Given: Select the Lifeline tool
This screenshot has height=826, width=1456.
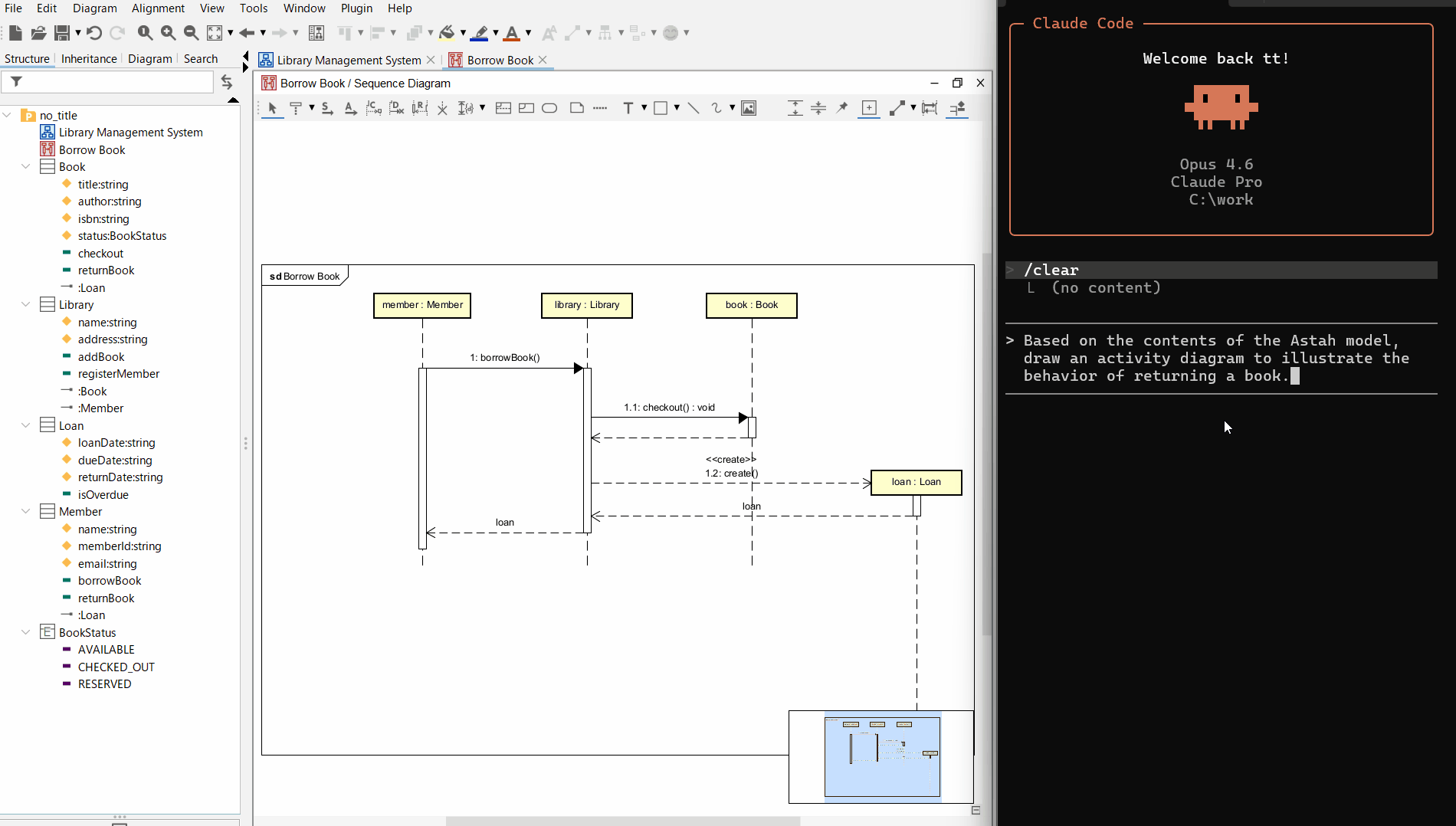Looking at the screenshot, I should tap(297, 108).
